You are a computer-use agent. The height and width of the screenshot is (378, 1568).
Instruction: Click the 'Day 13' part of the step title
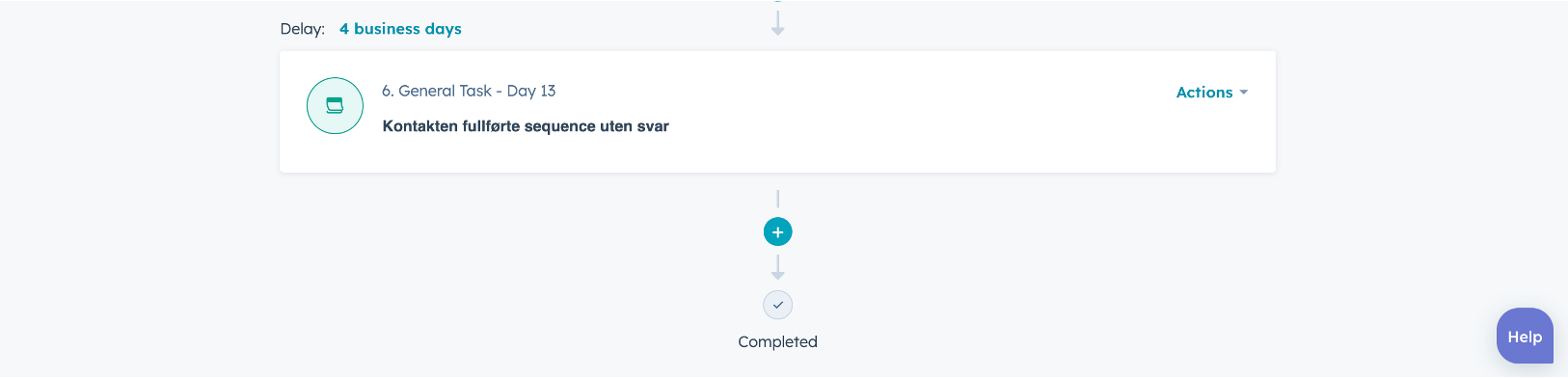pyautogui.click(x=531, y=91)
